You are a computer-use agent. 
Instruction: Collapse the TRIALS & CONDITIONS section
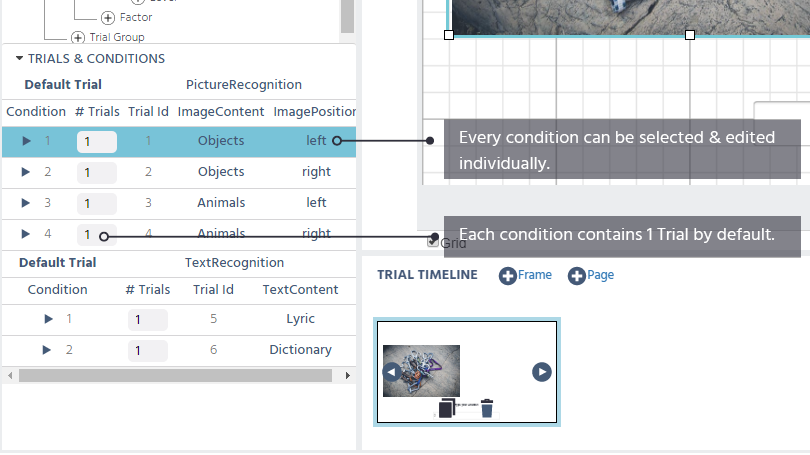19,58
